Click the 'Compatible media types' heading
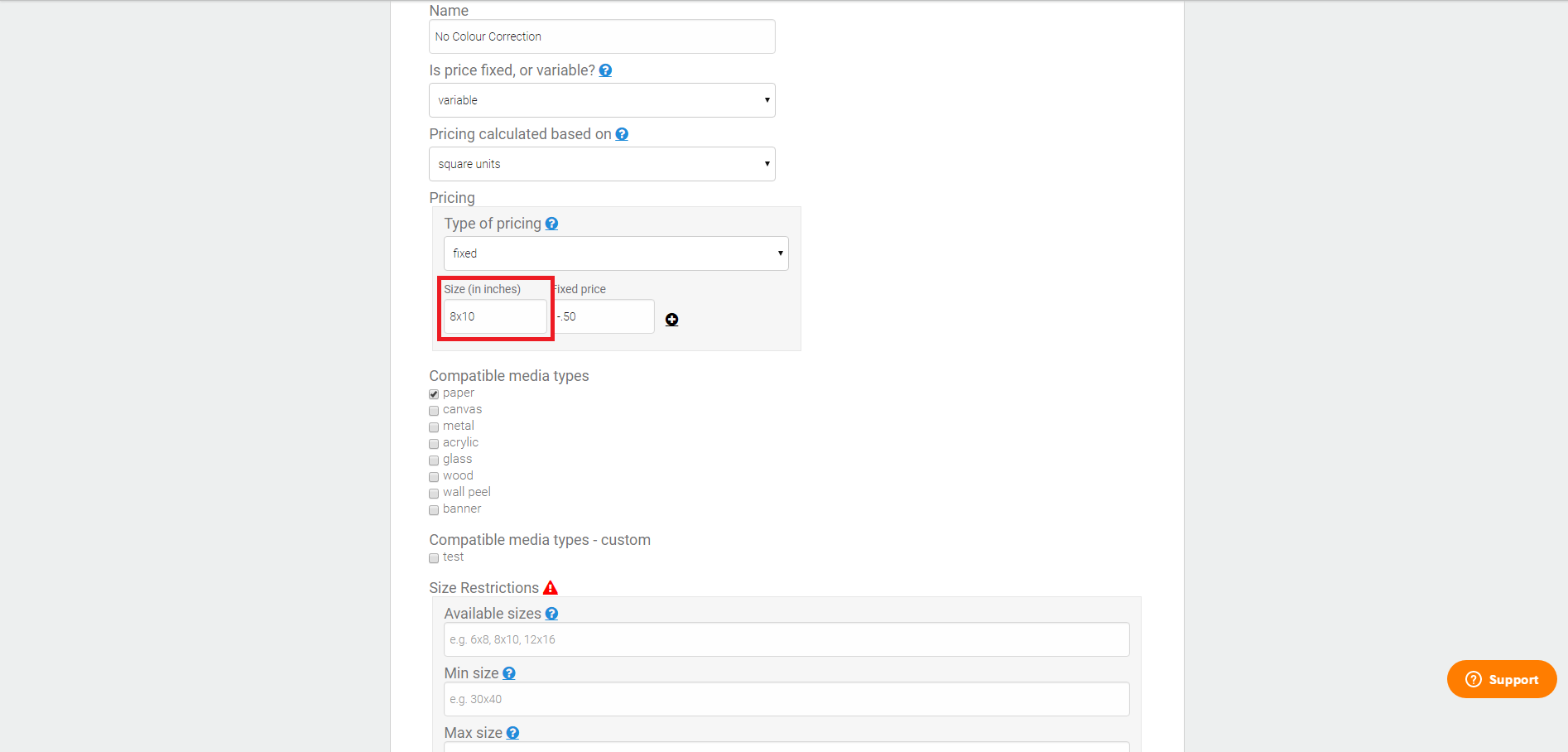Viewport: 1568px width, 752px height. click(x=509, y=376)
